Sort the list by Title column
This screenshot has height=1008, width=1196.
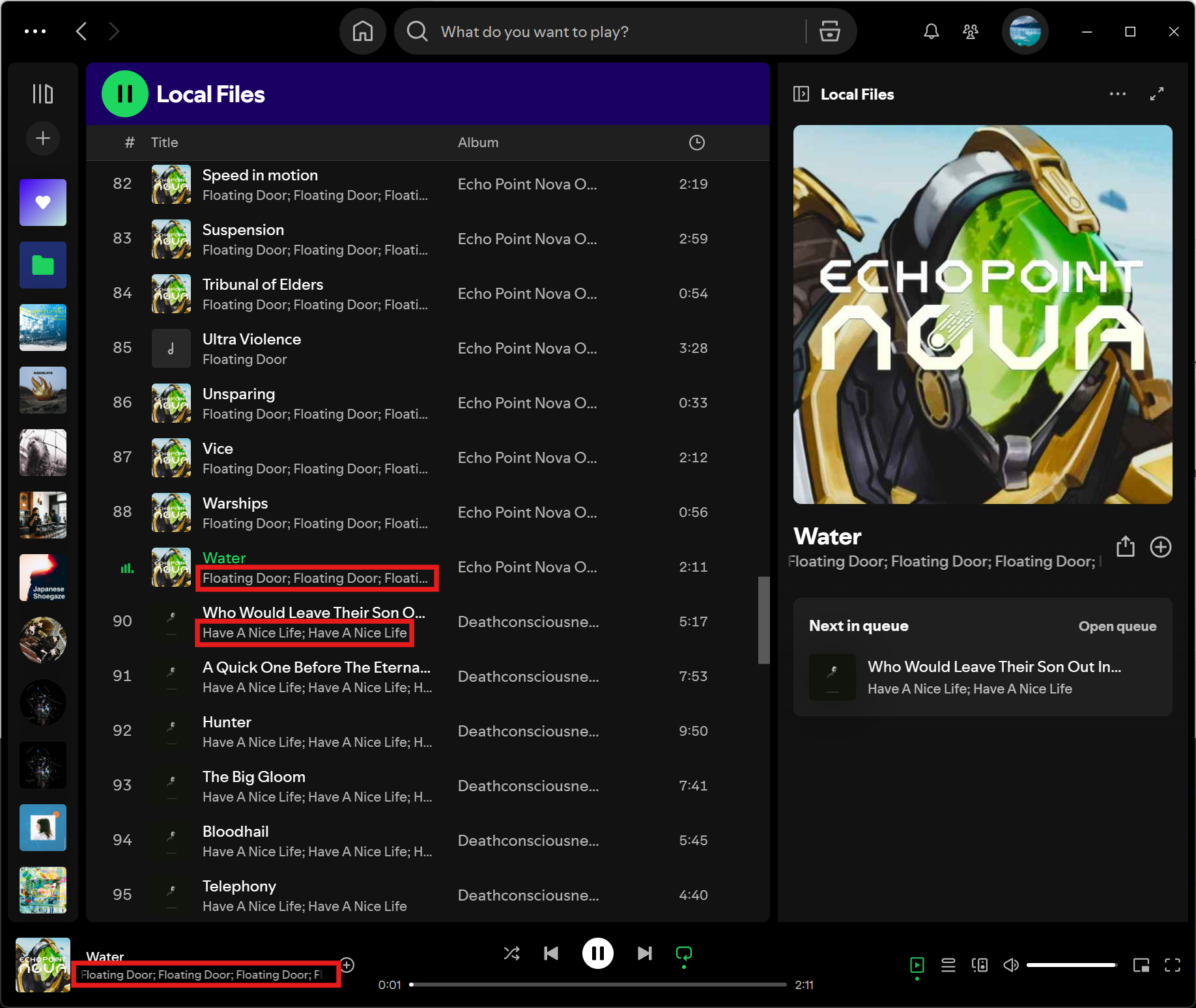(164, 143)
